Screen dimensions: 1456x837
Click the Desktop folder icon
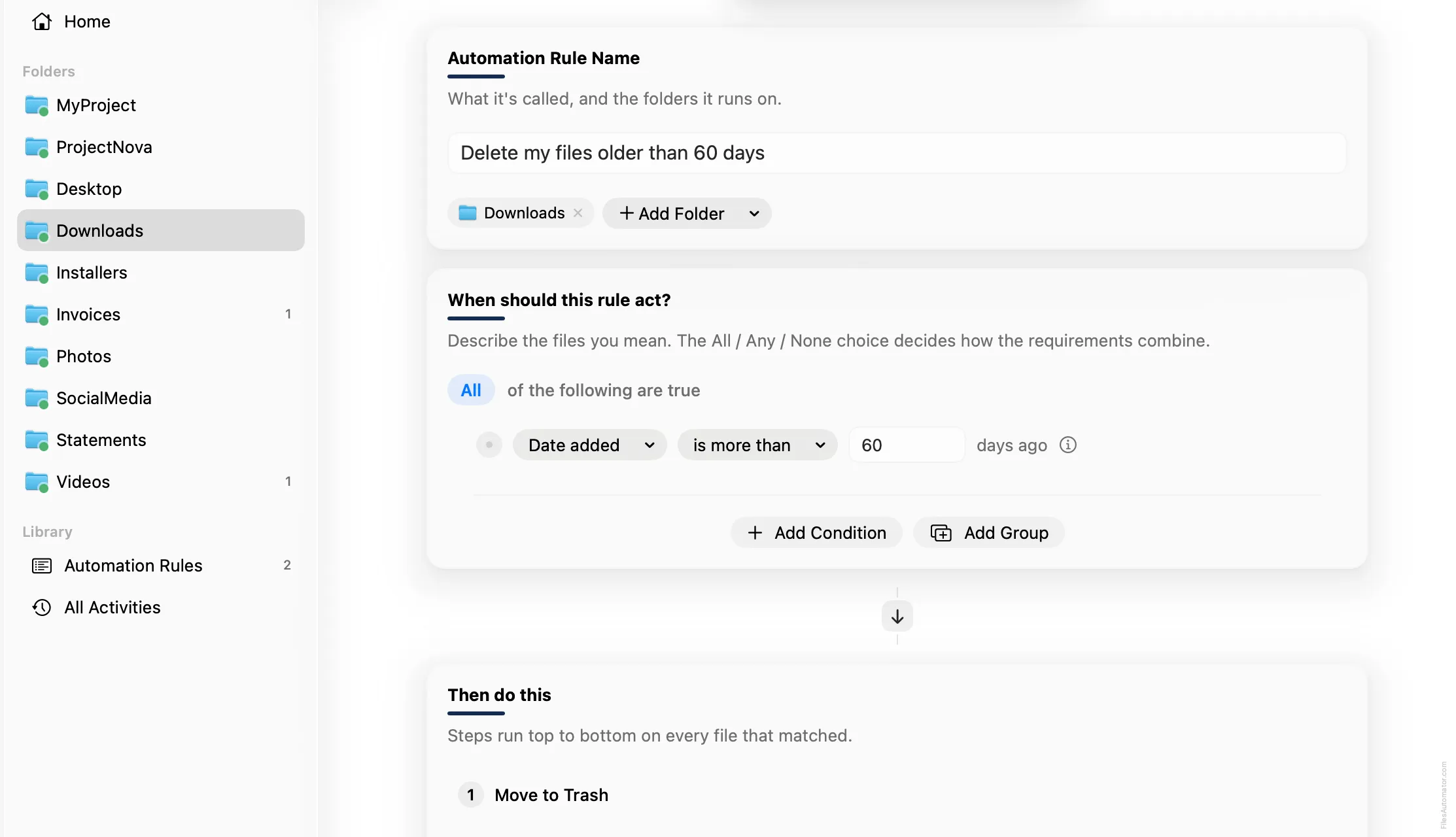pos(37,189)
